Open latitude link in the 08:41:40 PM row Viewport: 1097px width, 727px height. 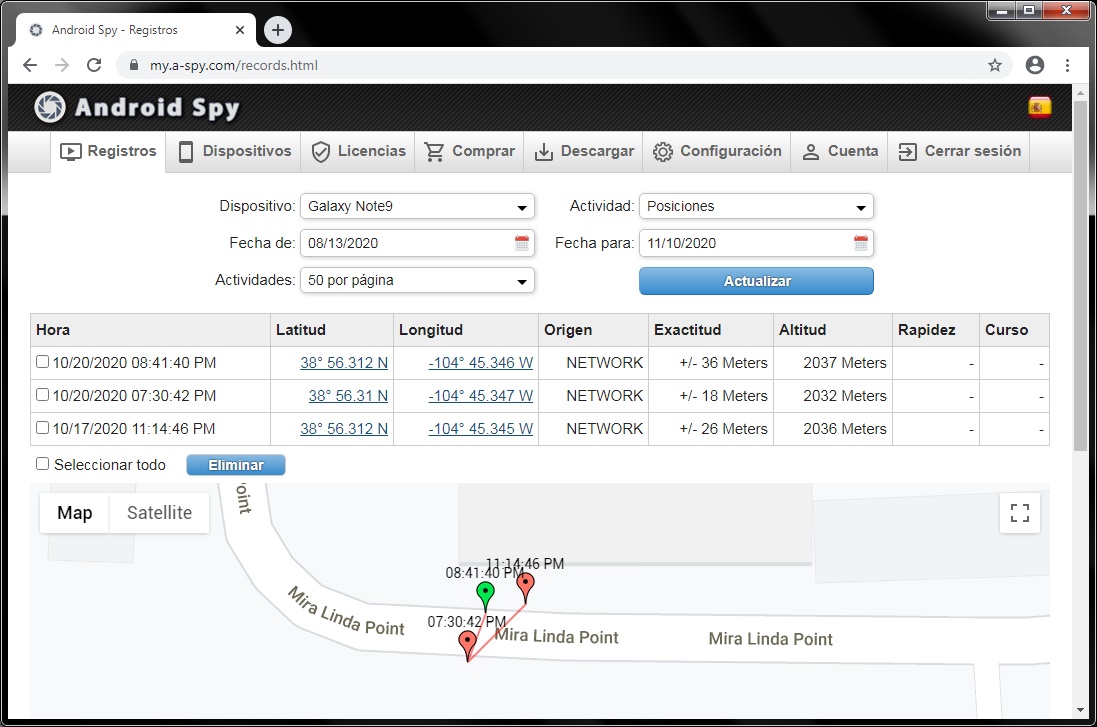[x=344, y=363]
